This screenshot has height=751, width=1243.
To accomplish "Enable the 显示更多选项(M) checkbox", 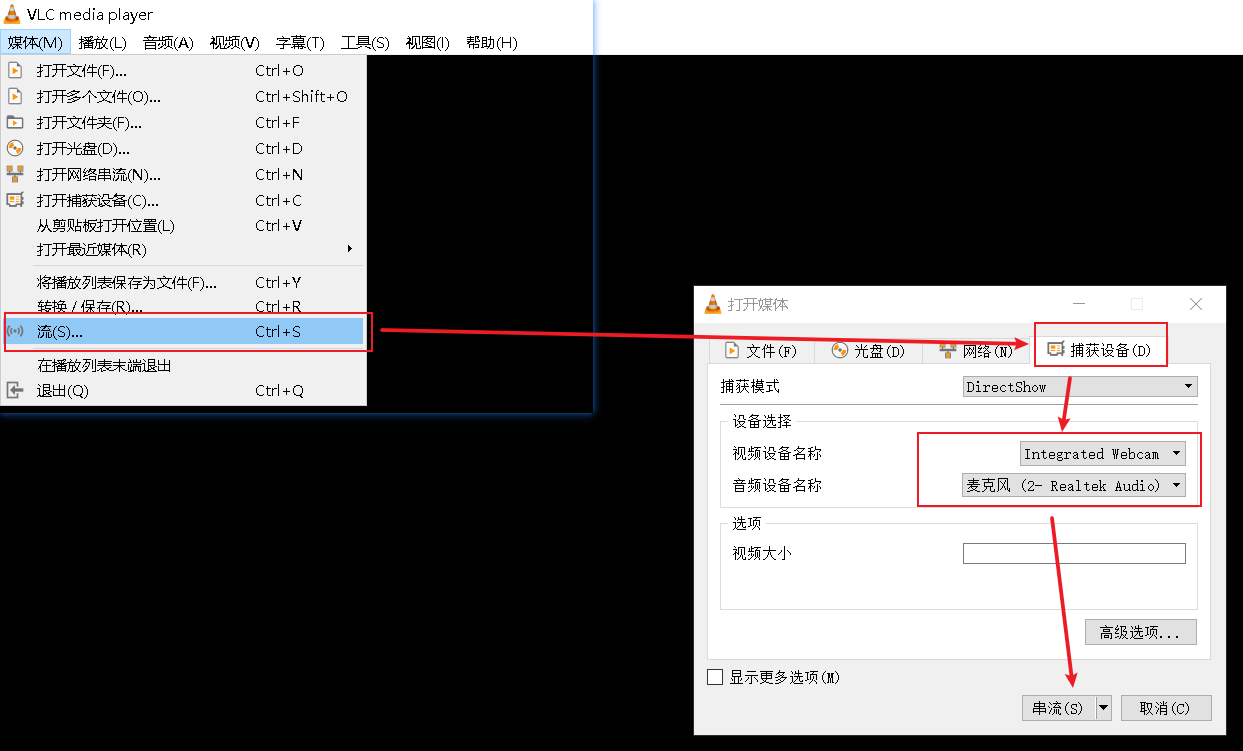I will 715,677.
